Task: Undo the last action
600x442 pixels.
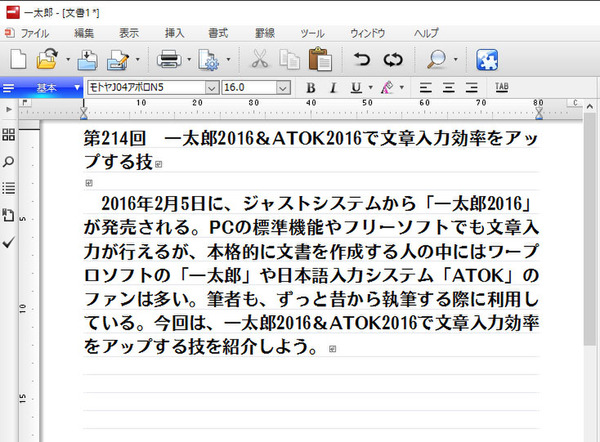Action: click(x=361, y=59)
